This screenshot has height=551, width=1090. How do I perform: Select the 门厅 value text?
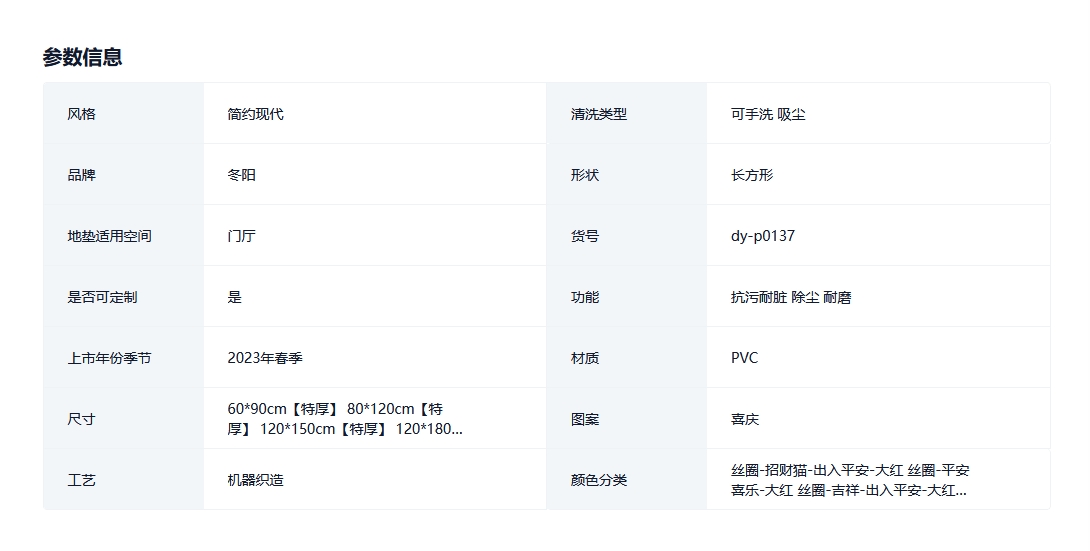[241, 236]
